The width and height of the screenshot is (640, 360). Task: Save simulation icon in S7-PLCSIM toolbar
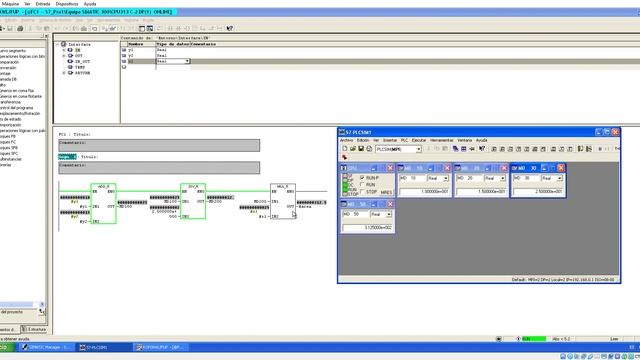click(361, 149)
